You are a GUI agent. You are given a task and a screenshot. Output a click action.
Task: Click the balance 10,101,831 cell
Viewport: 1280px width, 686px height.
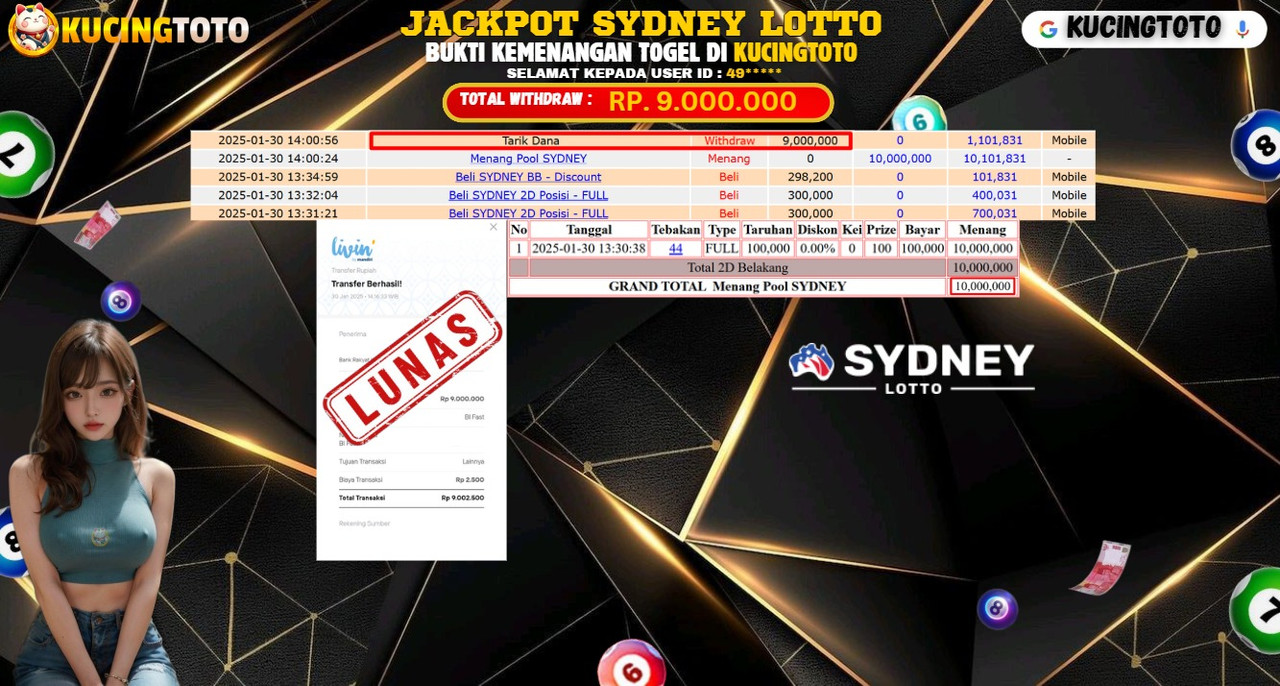click(x=995, y=159)
